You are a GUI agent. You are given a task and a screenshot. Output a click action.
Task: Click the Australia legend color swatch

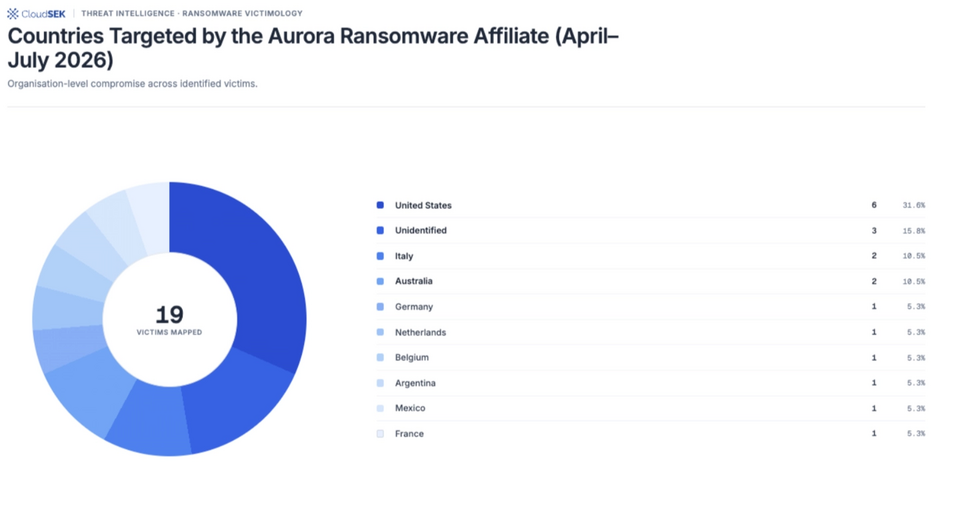tap(380, 281)
